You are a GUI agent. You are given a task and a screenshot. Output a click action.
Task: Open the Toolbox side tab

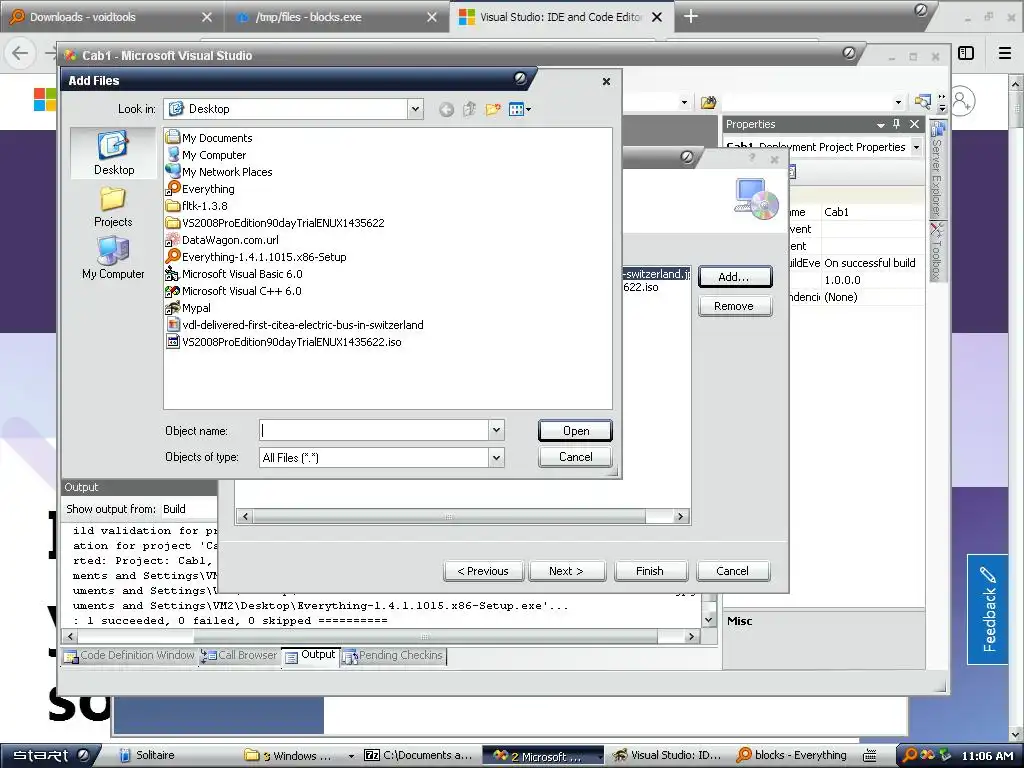[x=938, y=252]
